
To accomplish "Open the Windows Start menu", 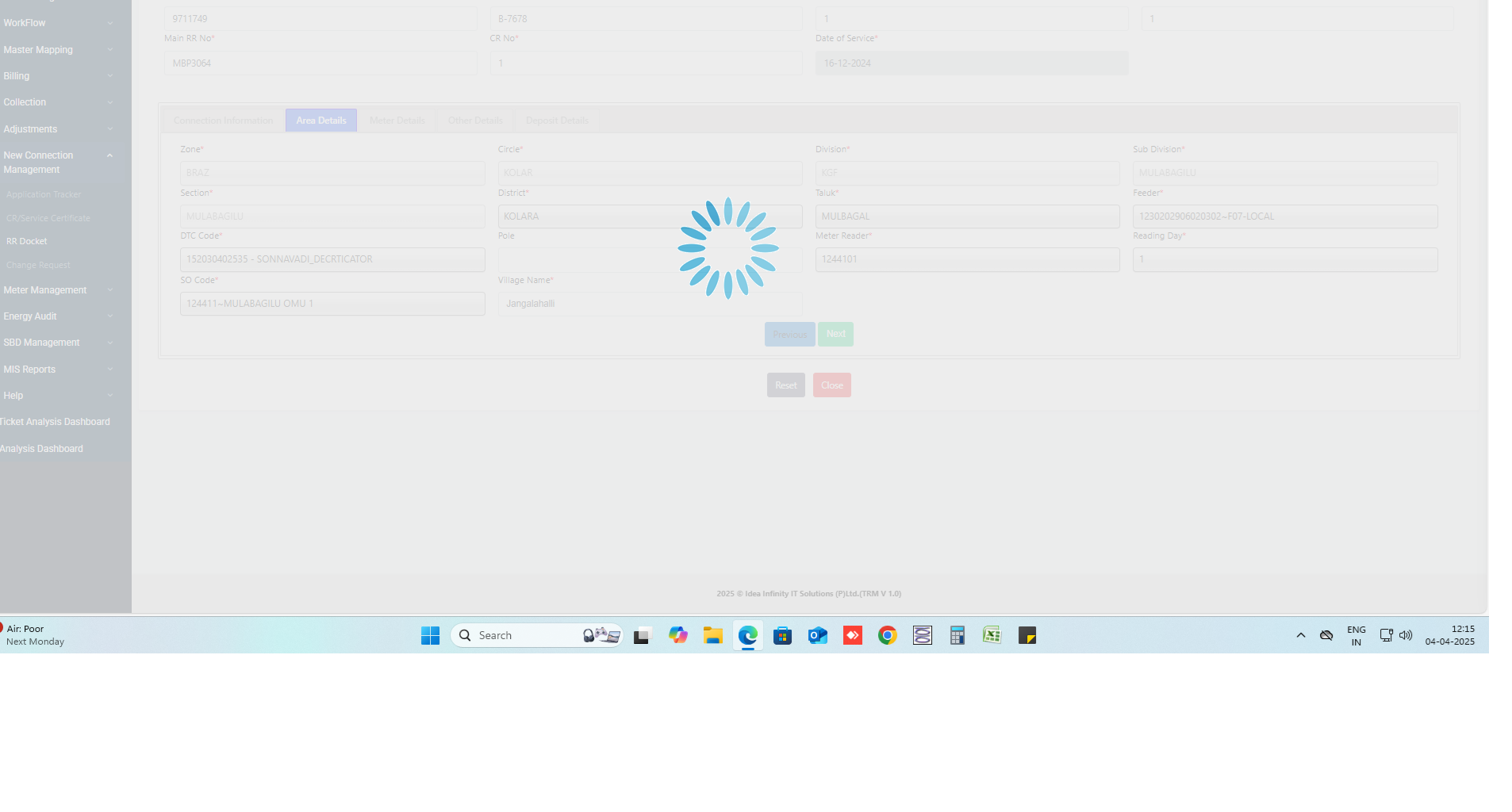I will 430,635.
